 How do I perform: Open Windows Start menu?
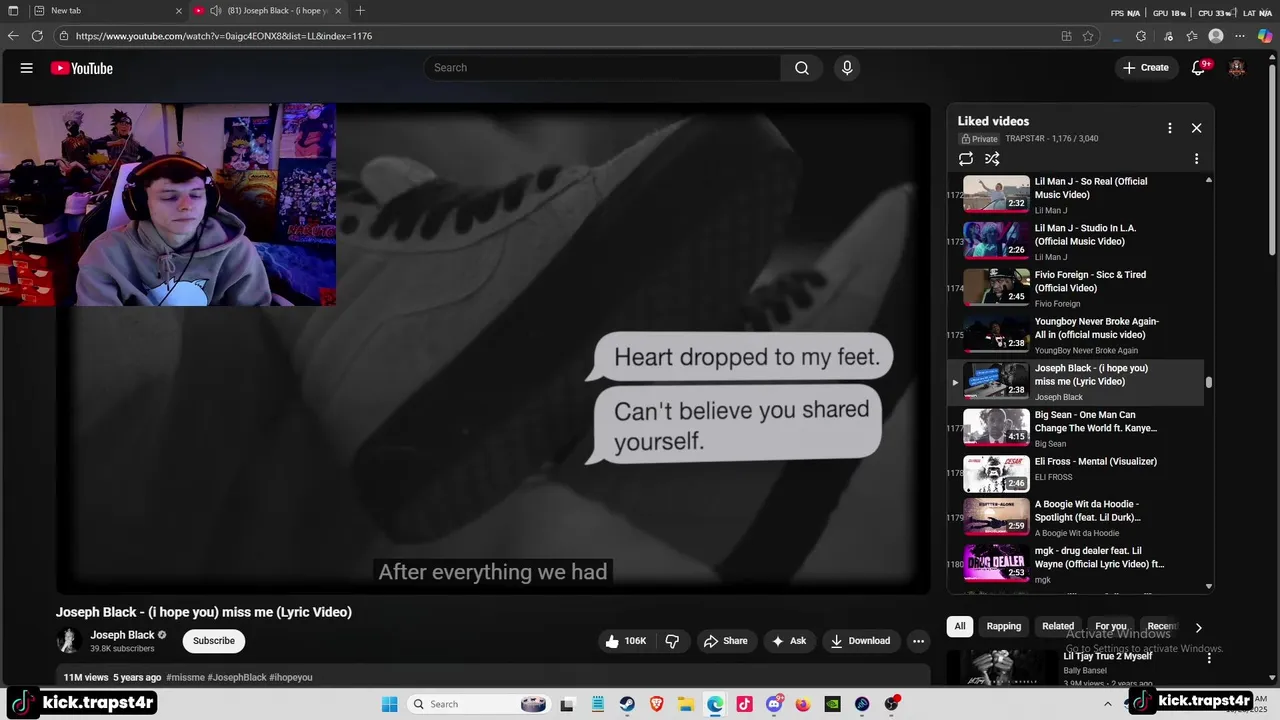[389, 704]
